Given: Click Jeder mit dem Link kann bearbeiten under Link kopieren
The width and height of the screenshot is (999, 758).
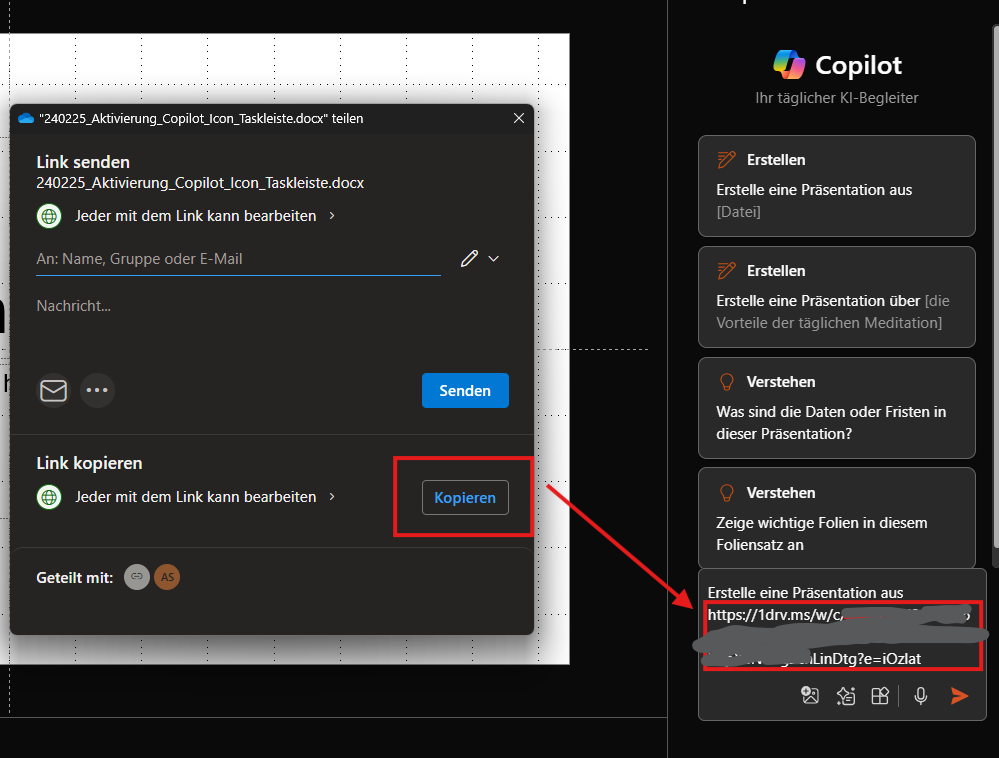Looking at the screenshot, I should 196,497.
